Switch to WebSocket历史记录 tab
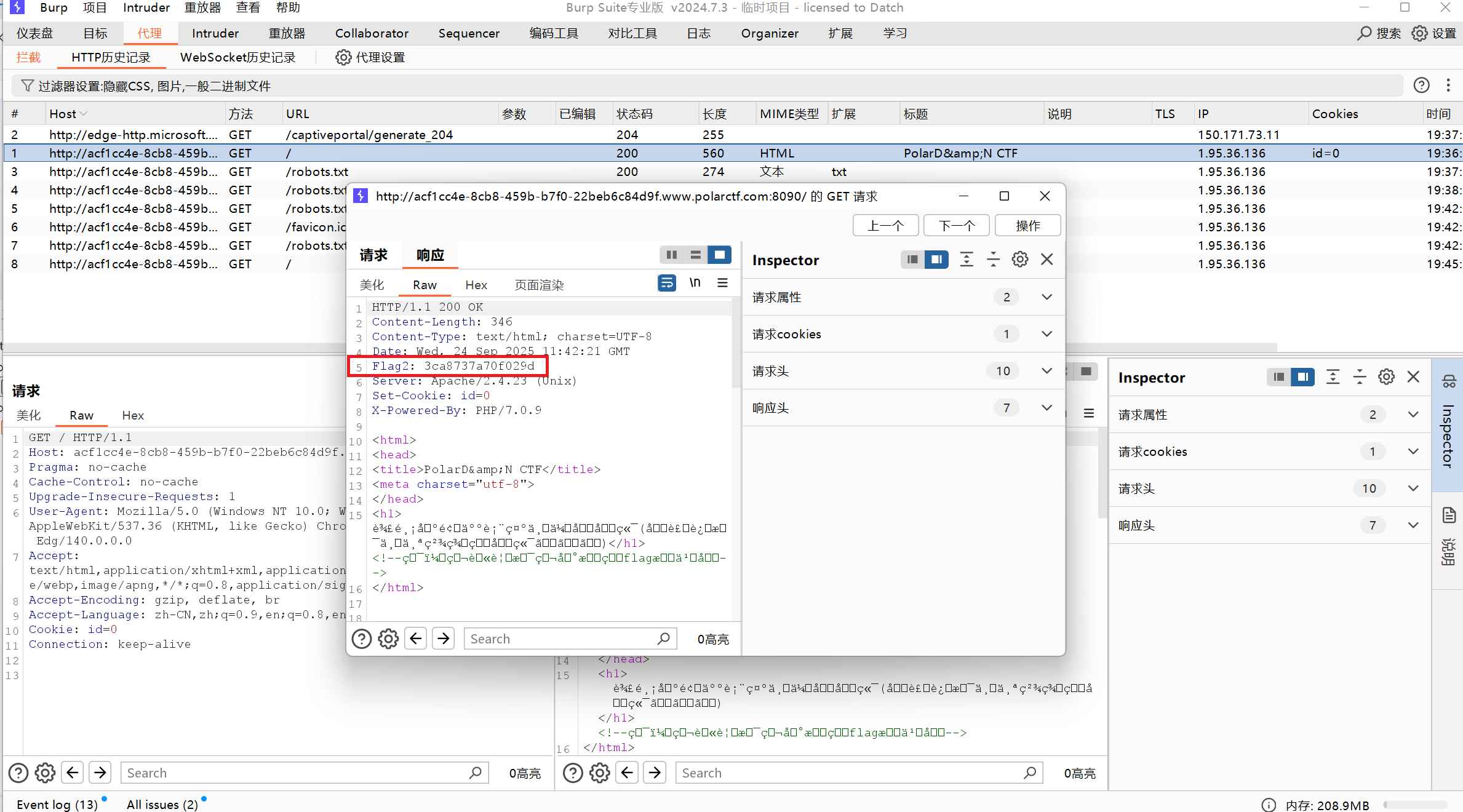1463x812 pixels. tap(237, 57)
